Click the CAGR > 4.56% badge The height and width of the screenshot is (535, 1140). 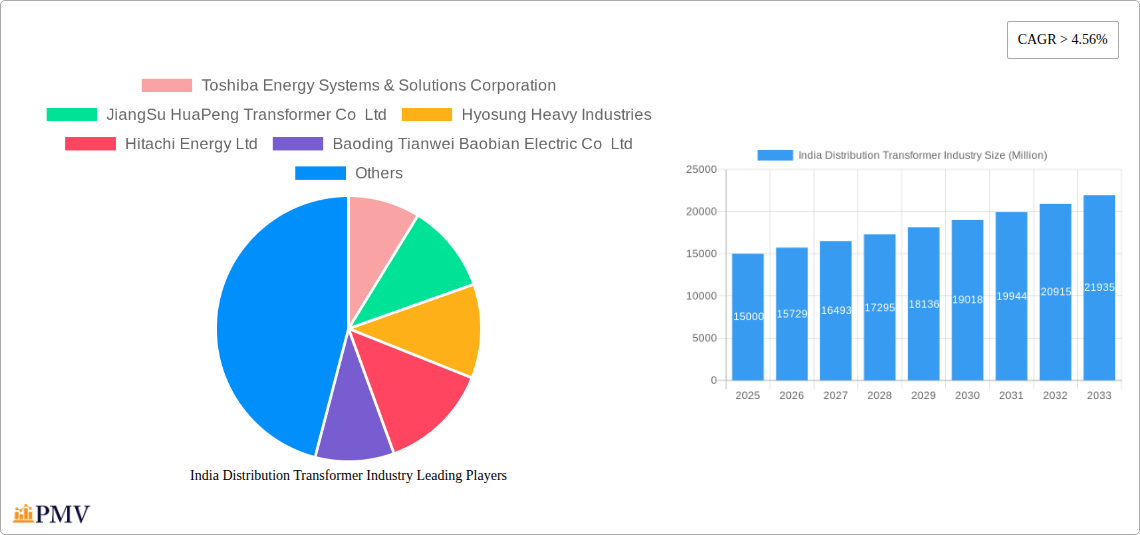pos(1062,39)
